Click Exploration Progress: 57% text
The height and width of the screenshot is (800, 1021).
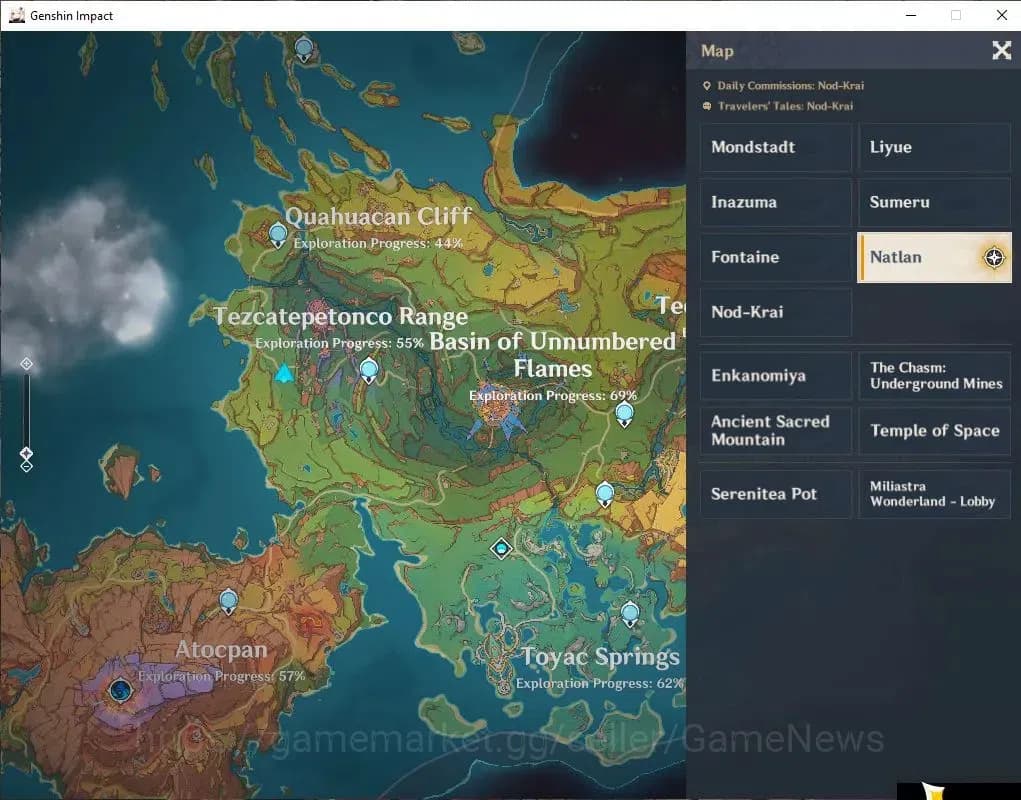tap(221, 676)
